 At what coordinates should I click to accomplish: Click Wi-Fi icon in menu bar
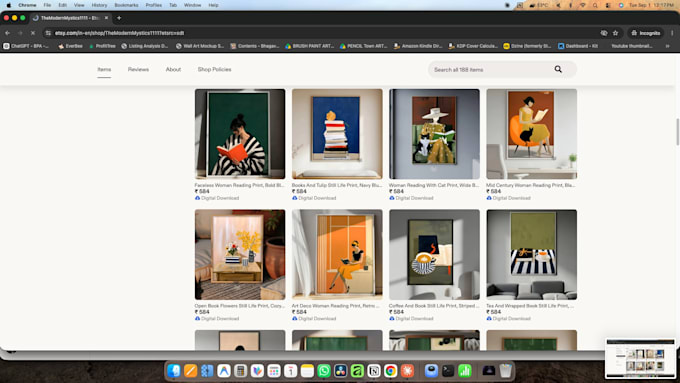tap(583, 5)
